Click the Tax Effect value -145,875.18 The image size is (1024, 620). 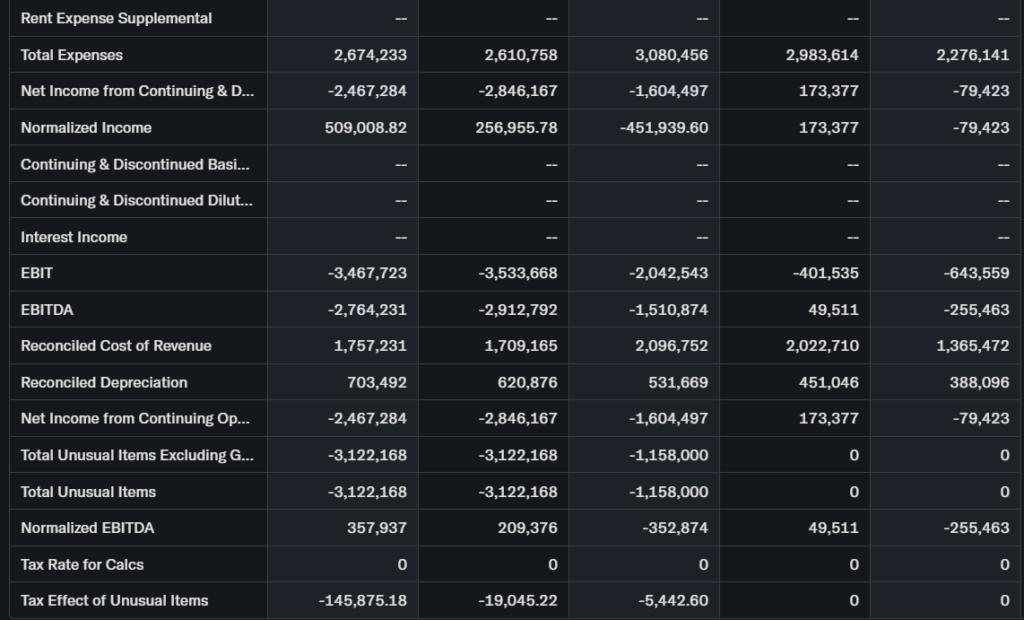click(362, 600)
